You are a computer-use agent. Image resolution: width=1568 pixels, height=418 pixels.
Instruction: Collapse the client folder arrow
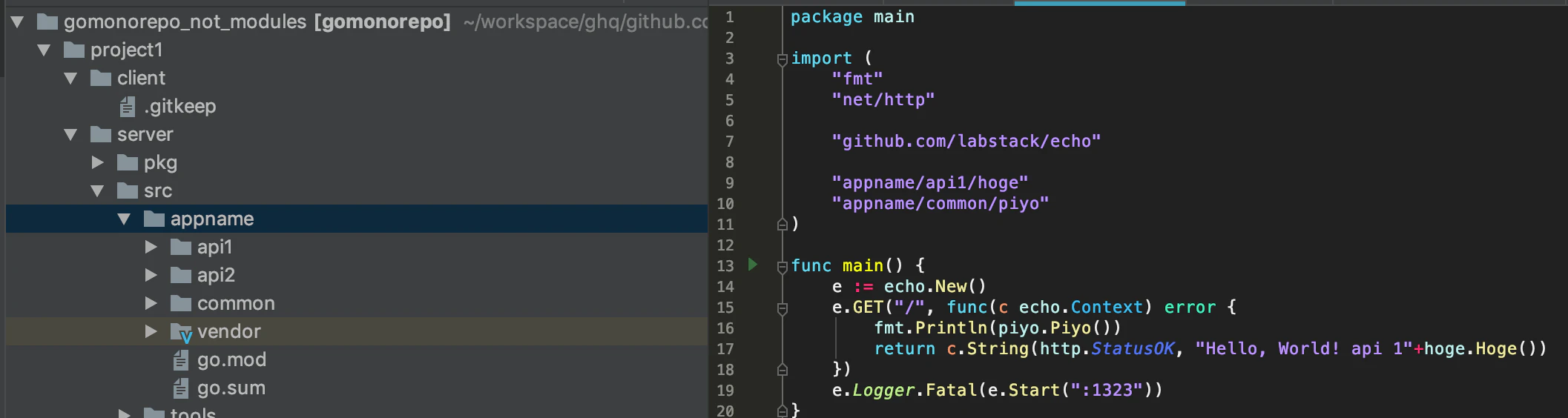(x=71, y=79)
